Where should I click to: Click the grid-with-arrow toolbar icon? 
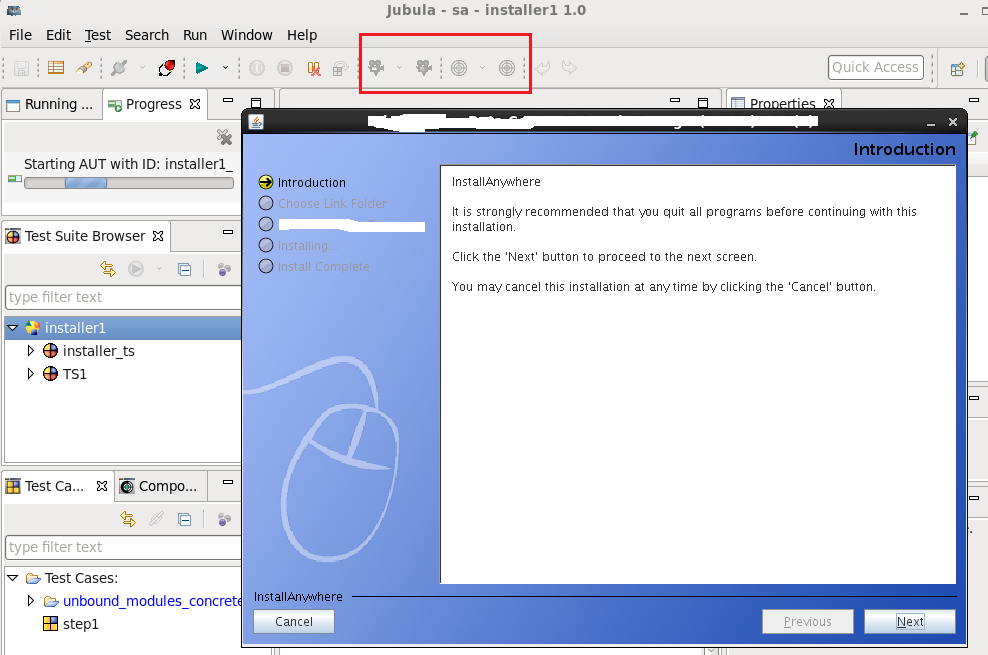click(340, 68)
